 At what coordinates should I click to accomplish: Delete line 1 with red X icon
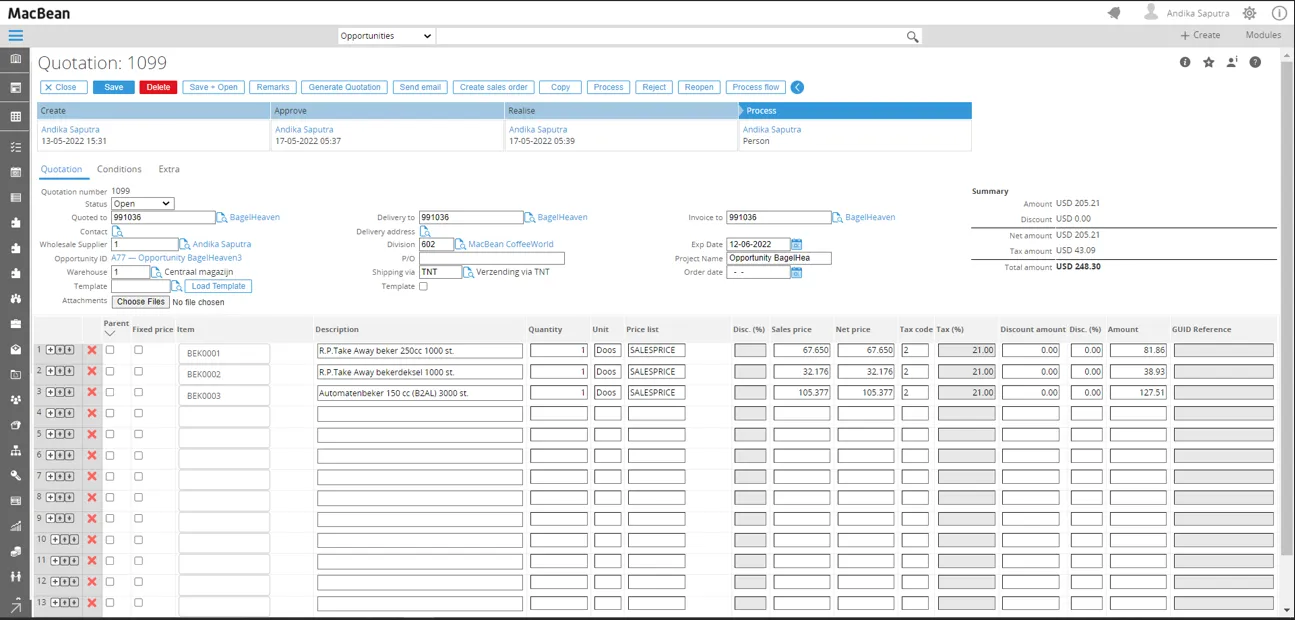[x=92, y=350]
